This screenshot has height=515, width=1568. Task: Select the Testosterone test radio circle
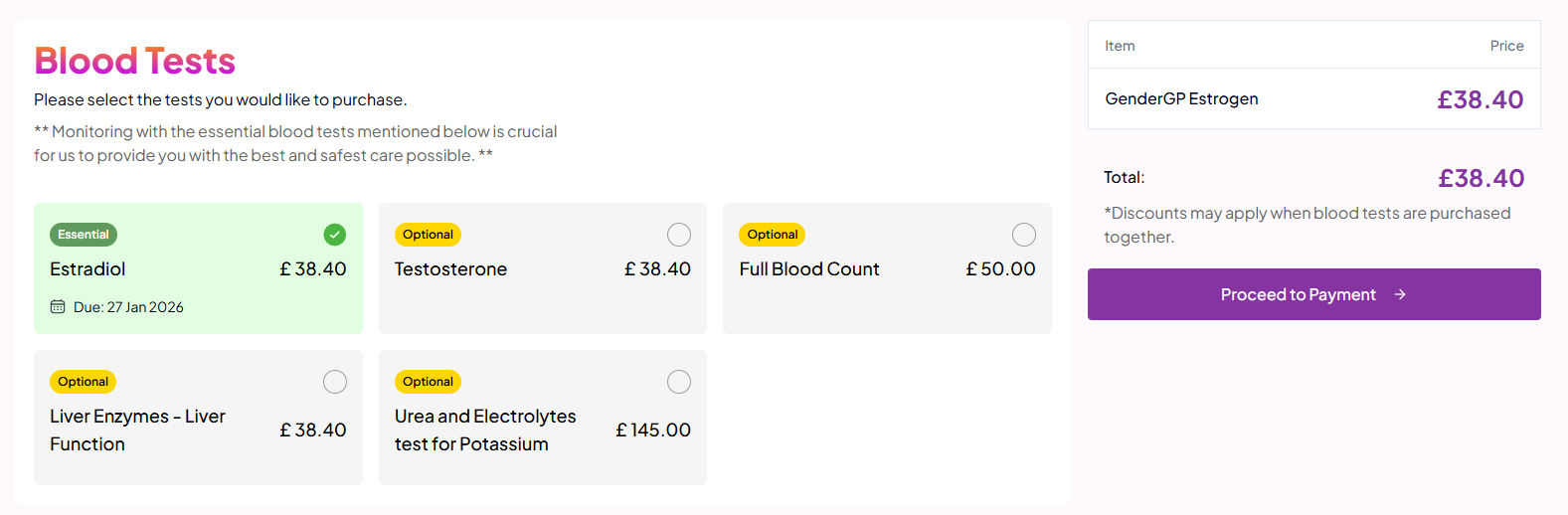679,235
